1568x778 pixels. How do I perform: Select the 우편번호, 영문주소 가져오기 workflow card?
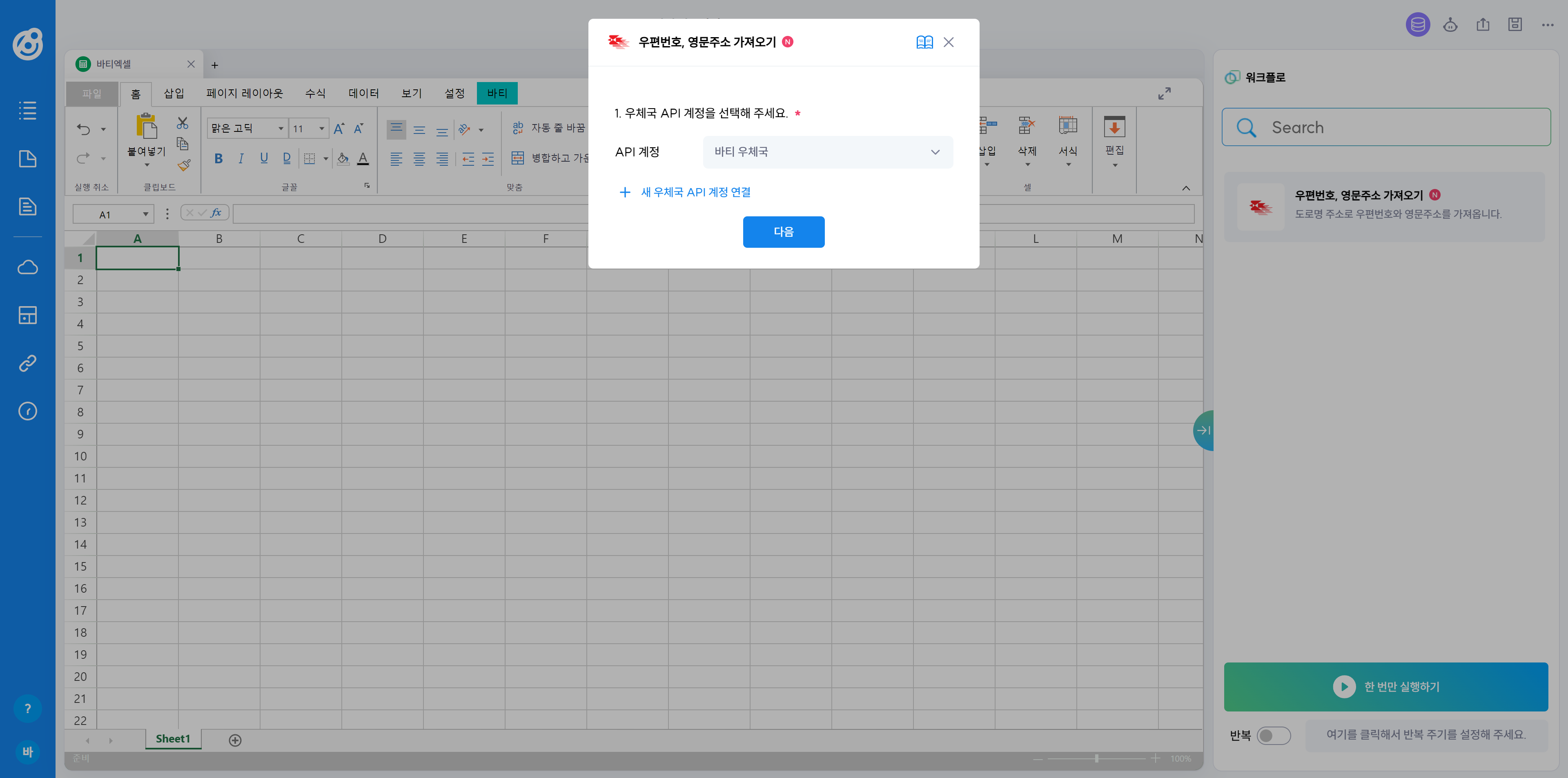coord(1384,207)
